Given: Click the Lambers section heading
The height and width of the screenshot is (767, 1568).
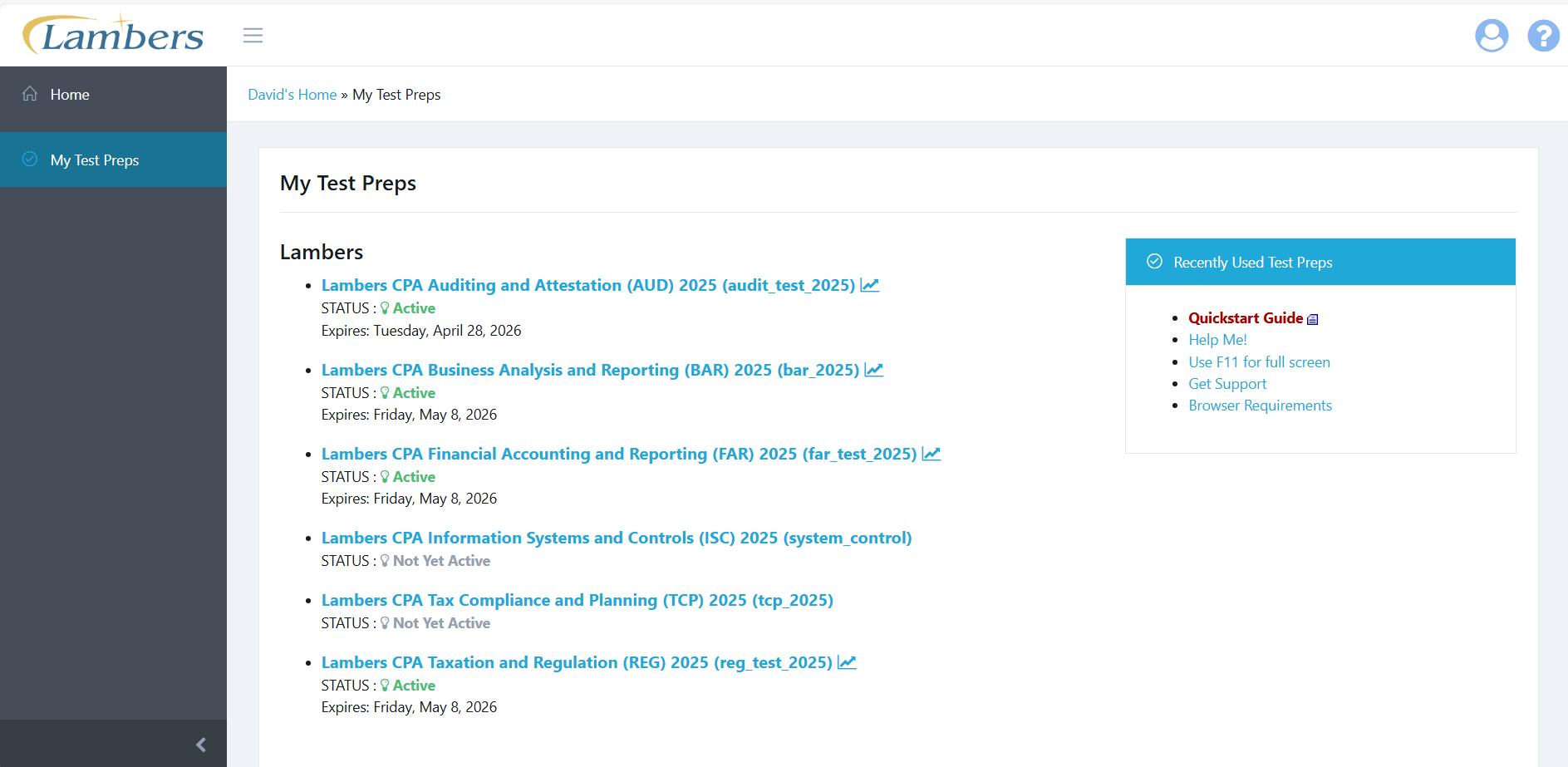Looking at the screenshot, I should [x=322, y=252].
